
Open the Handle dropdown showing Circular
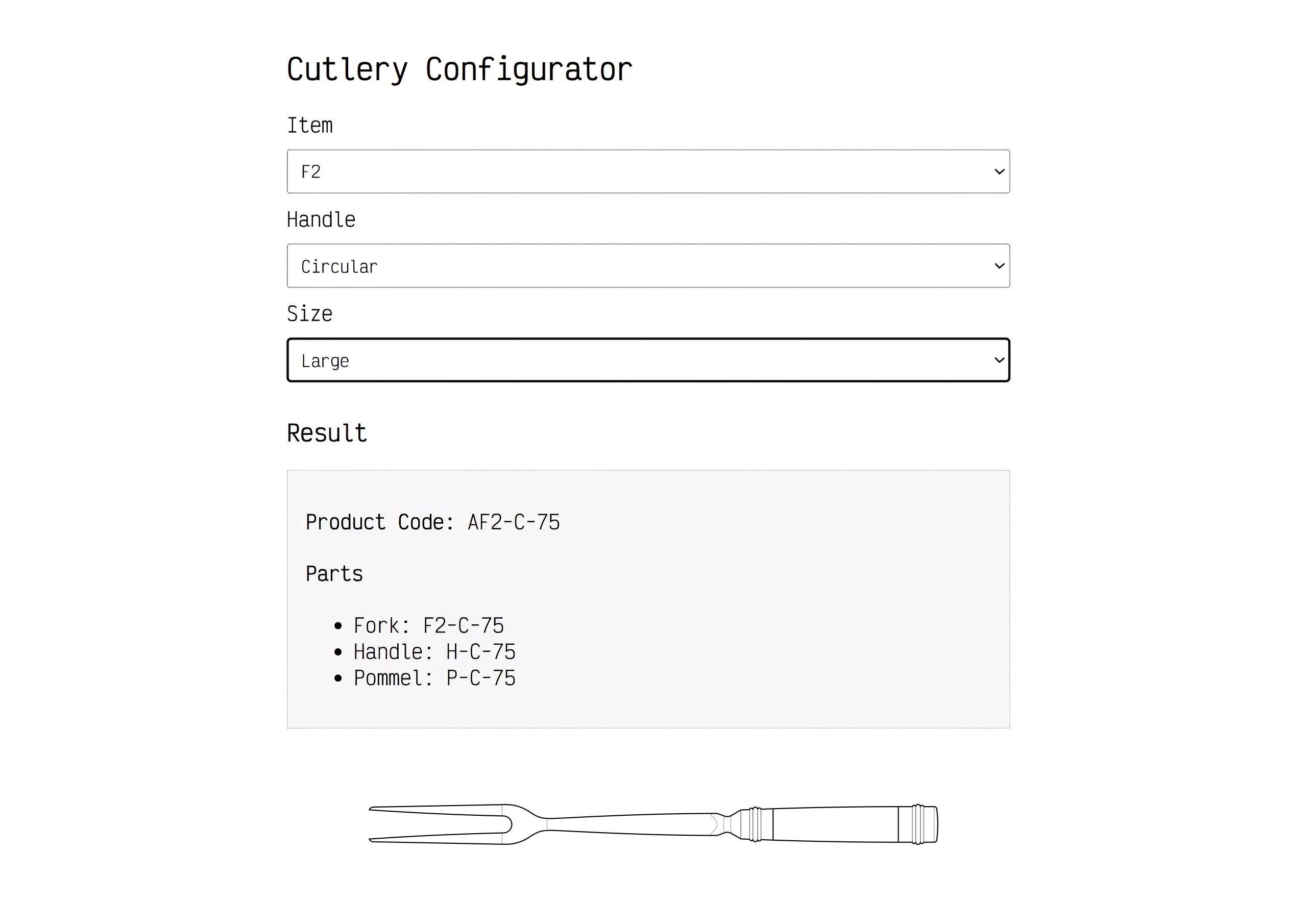[648, 266]
